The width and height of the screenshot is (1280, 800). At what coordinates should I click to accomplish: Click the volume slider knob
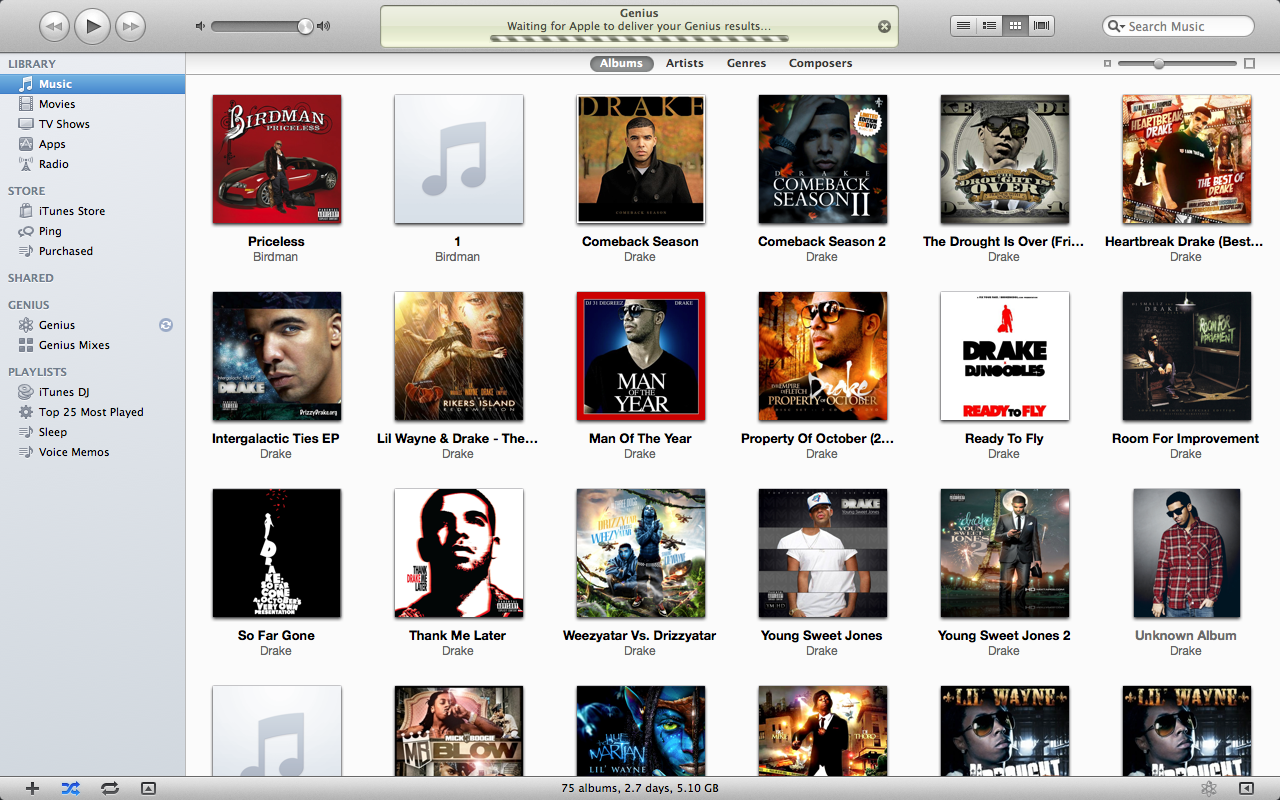click(x=305, y=26)
